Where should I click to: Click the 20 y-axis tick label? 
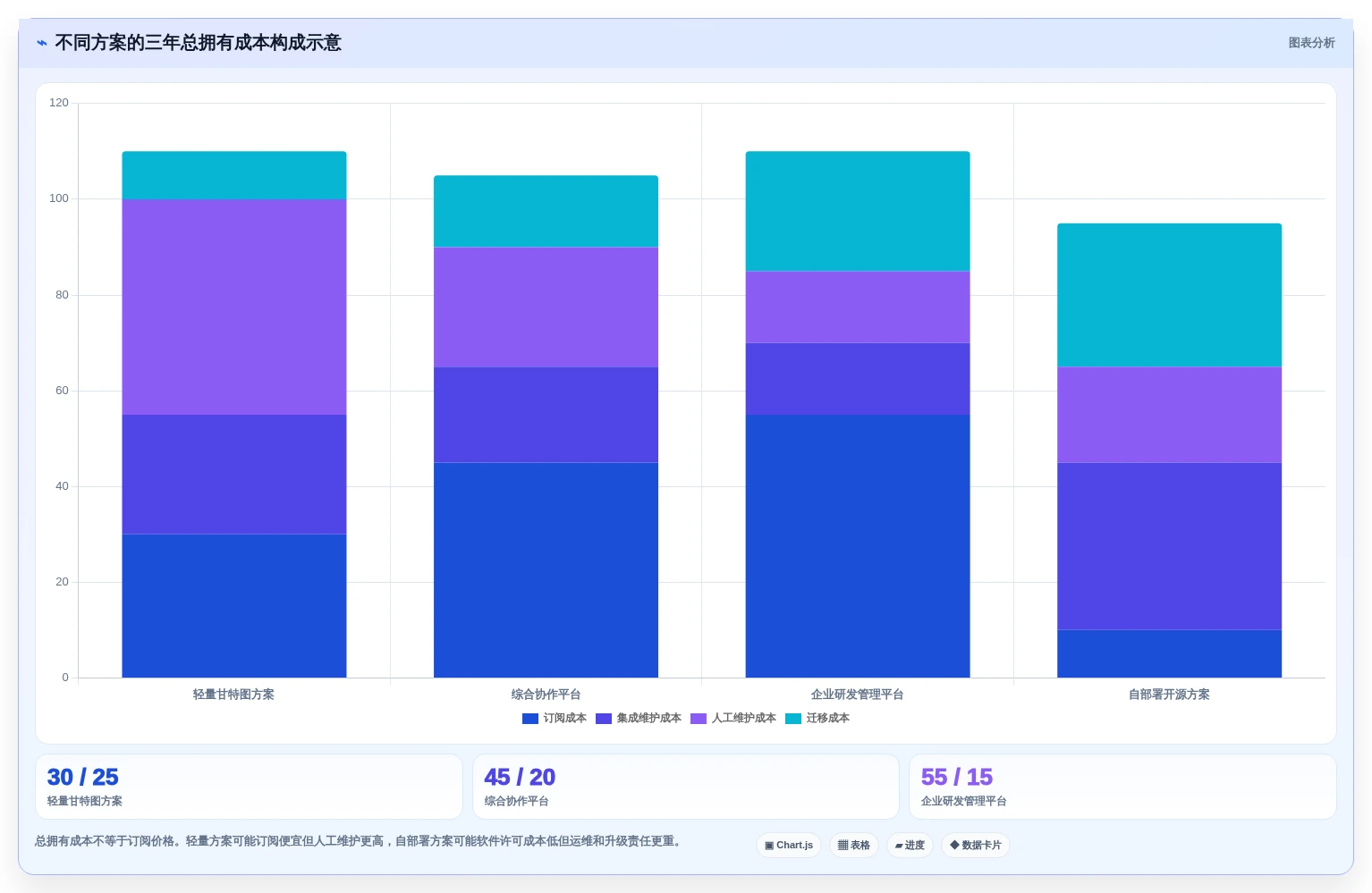62,582
